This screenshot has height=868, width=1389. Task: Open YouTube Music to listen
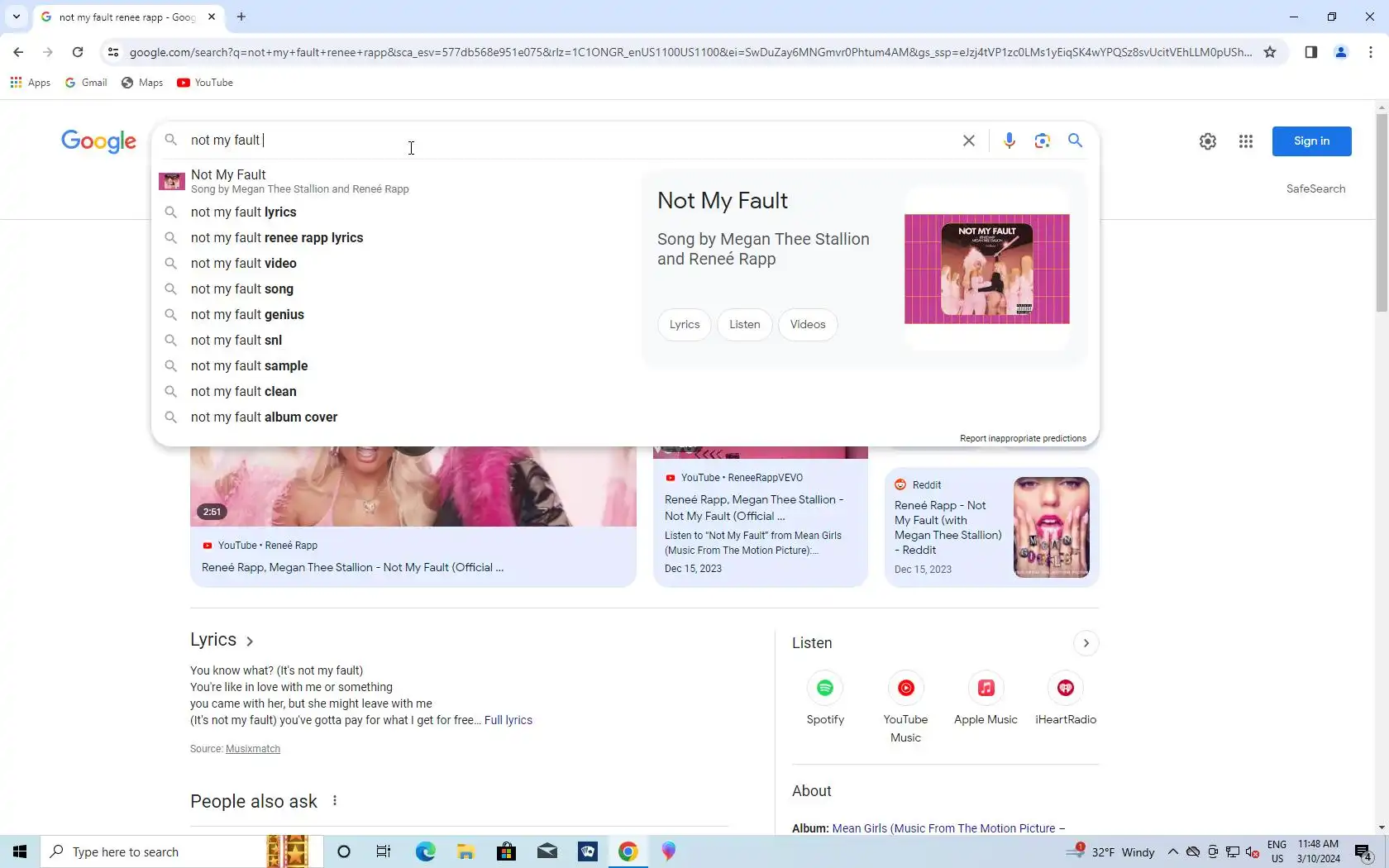[905, 708]
